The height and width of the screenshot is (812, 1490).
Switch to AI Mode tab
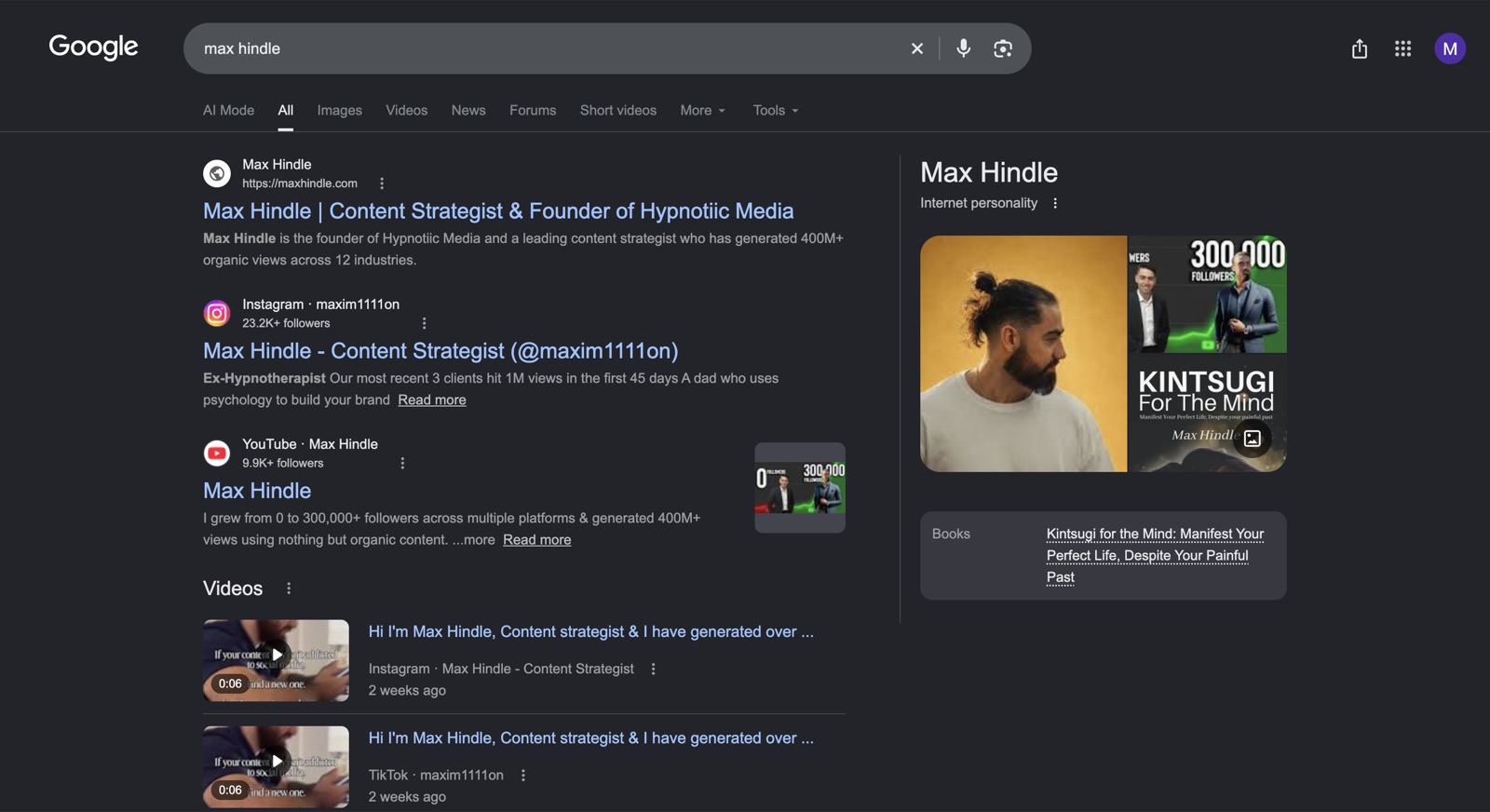coord(228,110)
